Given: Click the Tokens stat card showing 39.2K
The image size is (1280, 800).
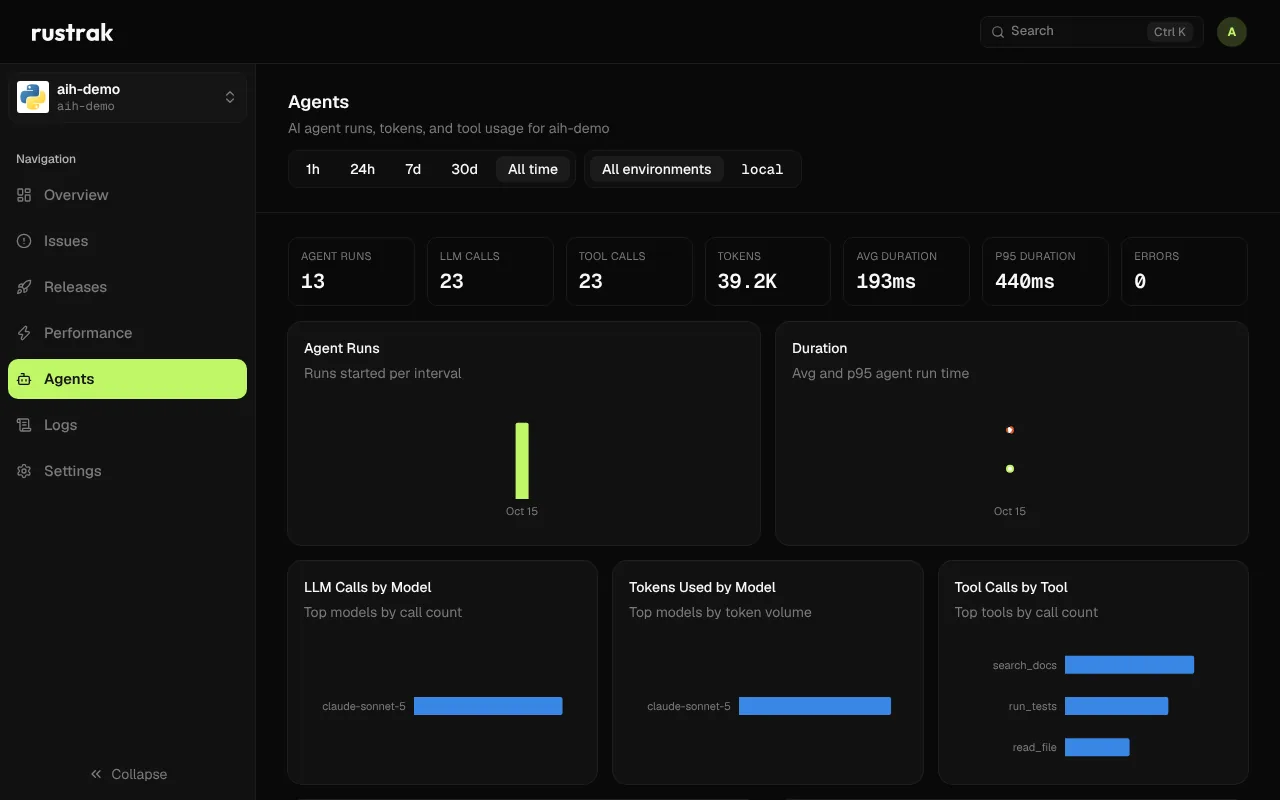Looking at the screenshot, I should tap(767, 271).
